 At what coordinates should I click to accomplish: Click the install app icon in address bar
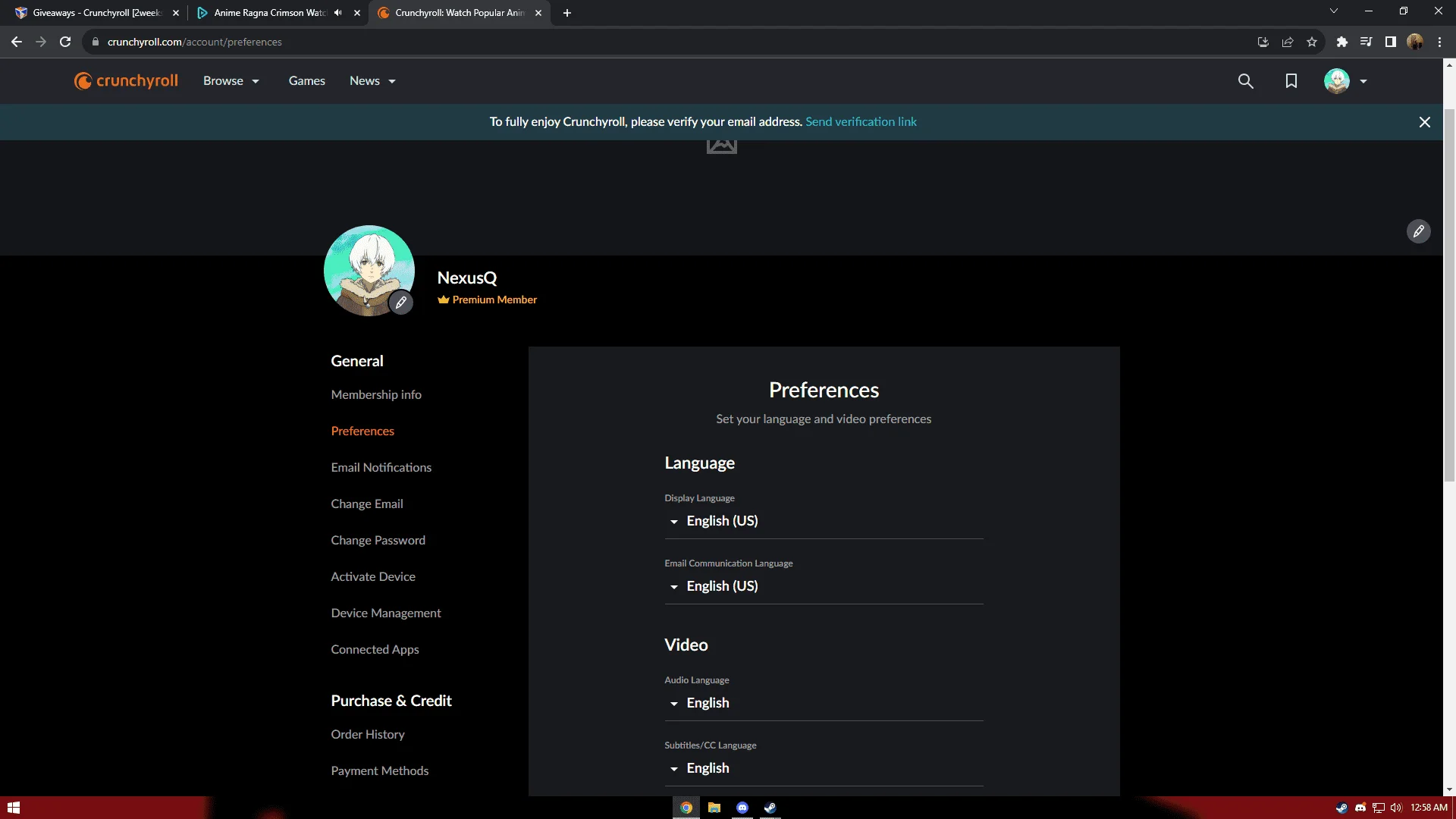(x=1263, y=42)
